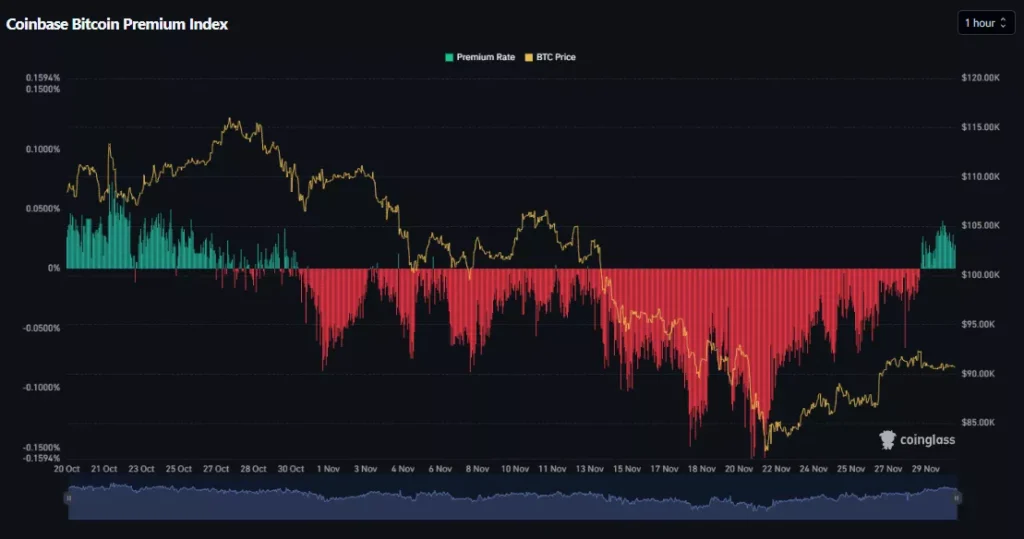Click the up-down chevron in the interval selector
This screenshot has width=1024, height=539.
[x=1002, y=23]
